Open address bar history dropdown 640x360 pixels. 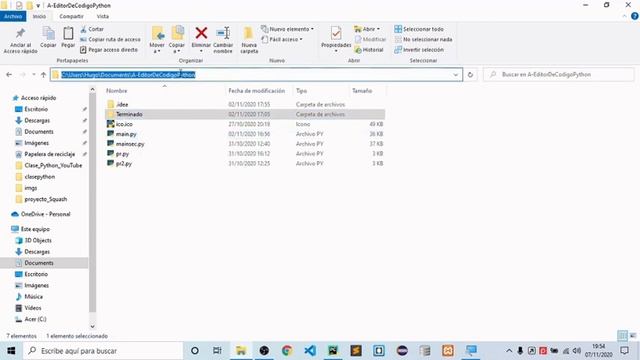456,75
